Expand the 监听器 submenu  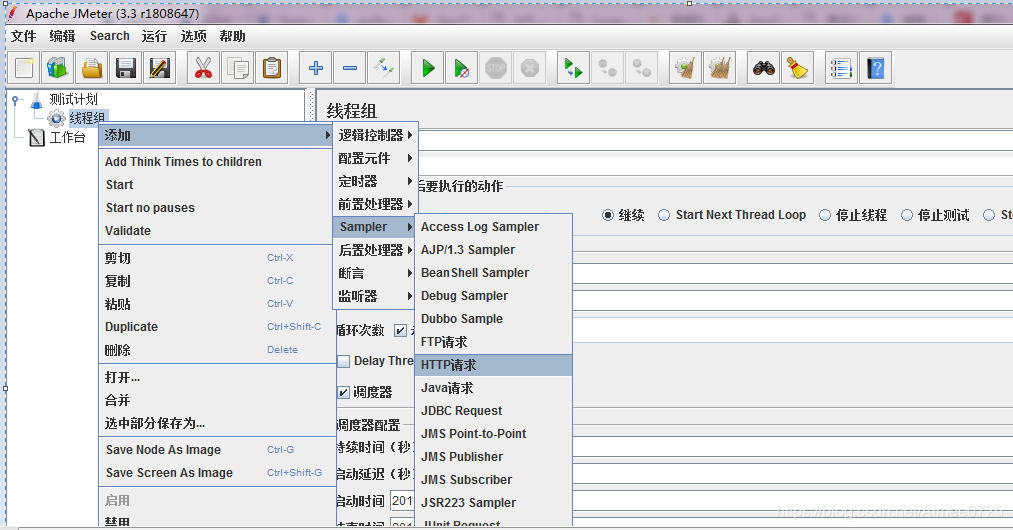click(x=375, y=296)
